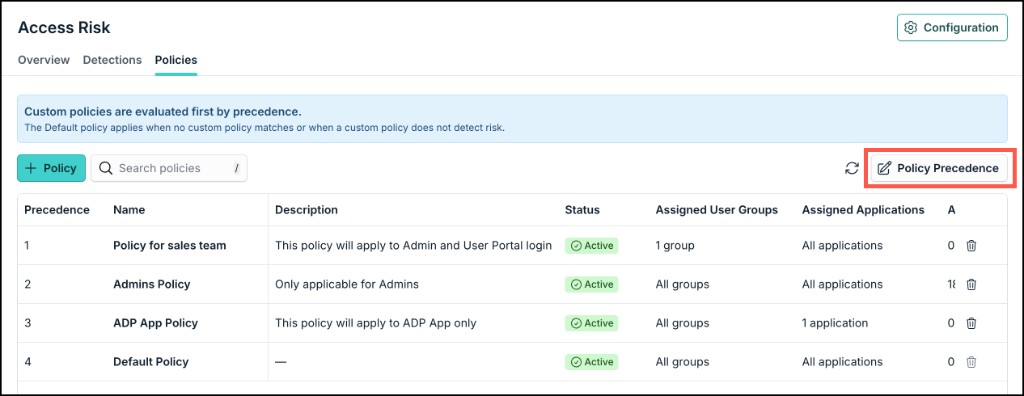Click the Access Risk page title
The image size is (1024, 396).
tap(64, 27)
